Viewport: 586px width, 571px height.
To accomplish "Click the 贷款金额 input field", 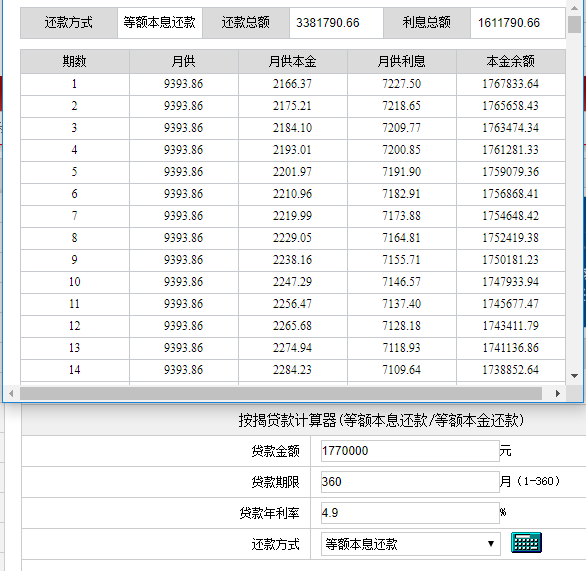I will point(410,451).
